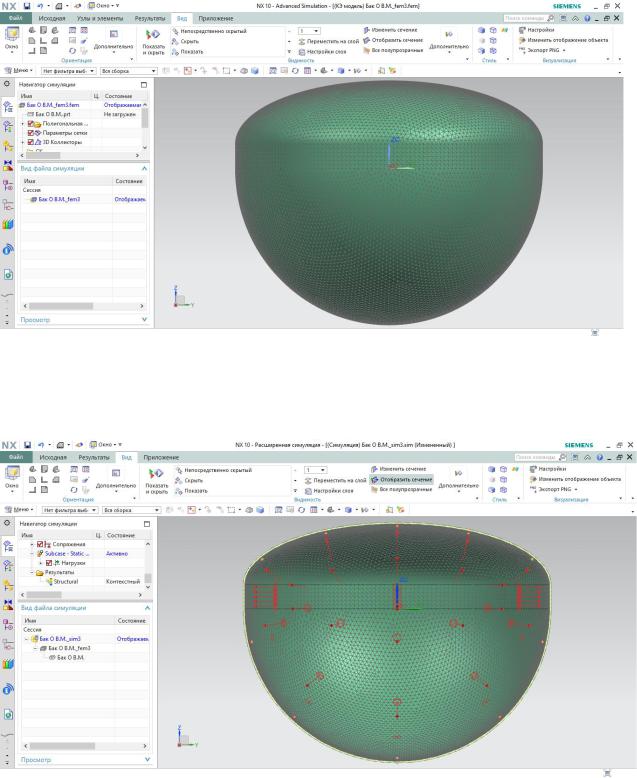Switch to Исходная tab, upper window
Viewport: 637px width, 778px height.
point(52,18)
